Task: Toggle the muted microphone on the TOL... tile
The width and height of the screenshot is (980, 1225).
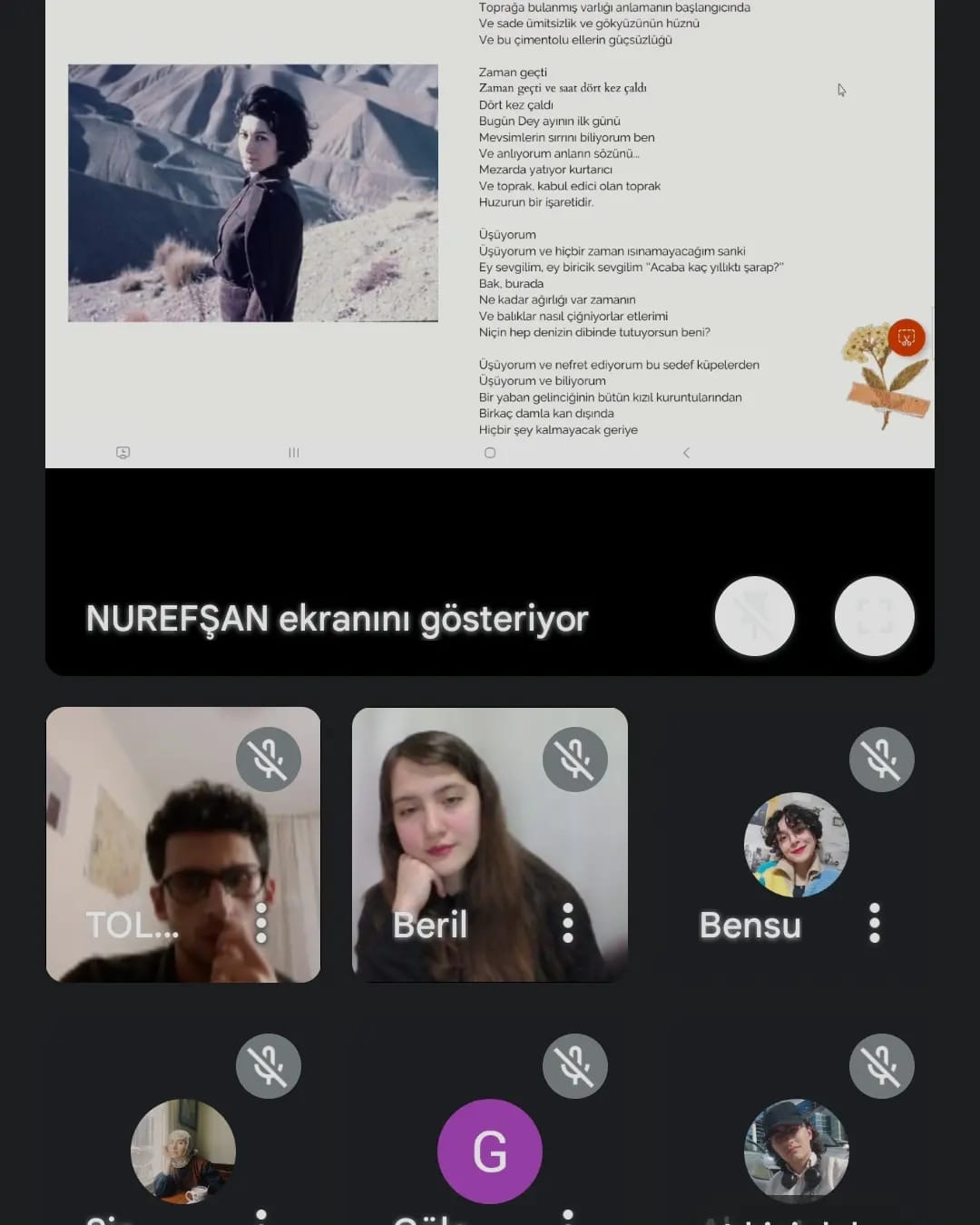Action: (268, 759)
